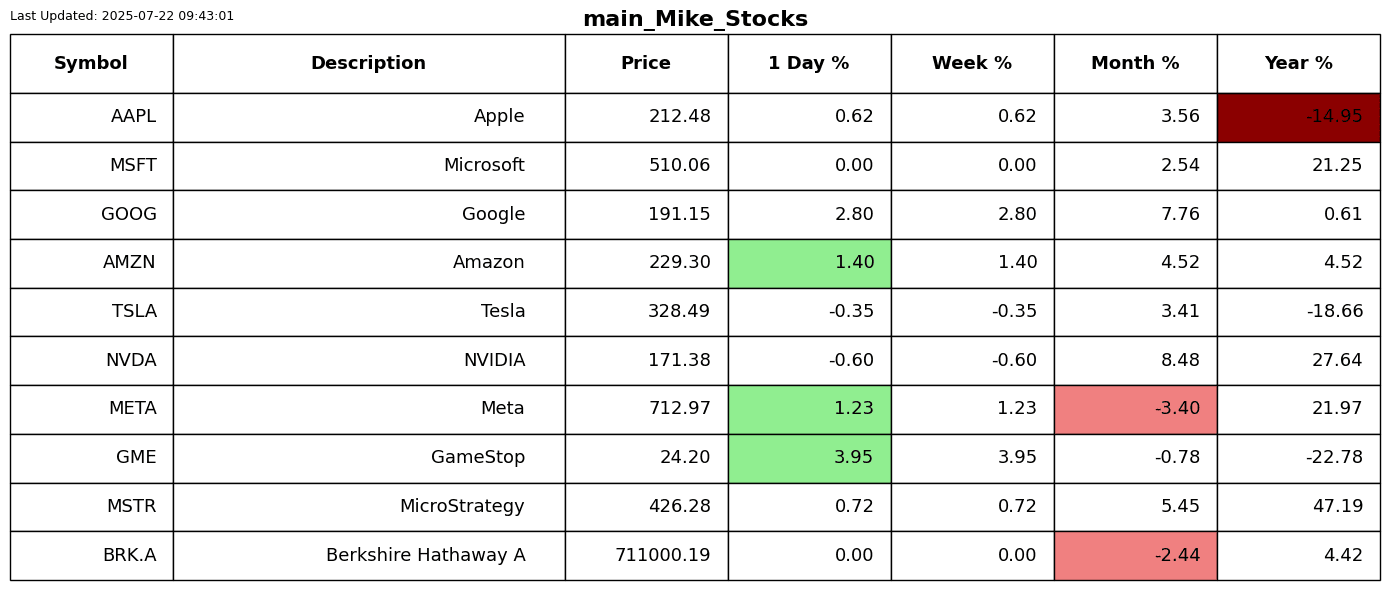Select the Price column header
Screen dimensions: 1390x590
646,64
